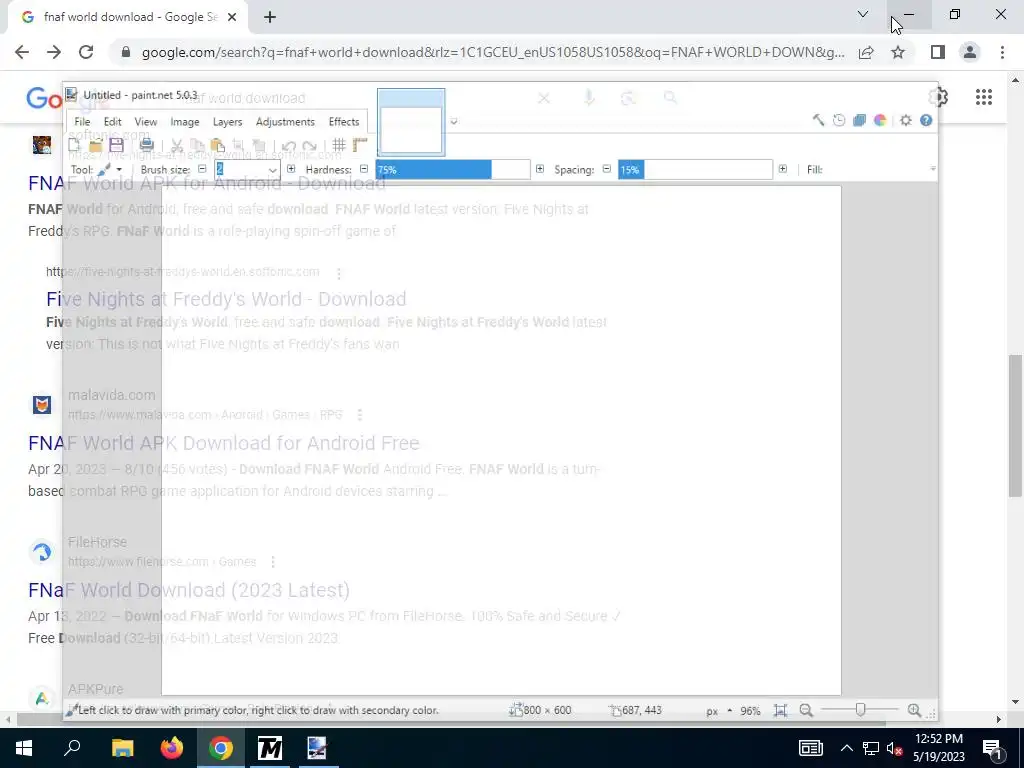The height and width of the screenshot is (768, 1024).
Task: Open paint.net Settings gear icon
Action: tap(906, 120)
